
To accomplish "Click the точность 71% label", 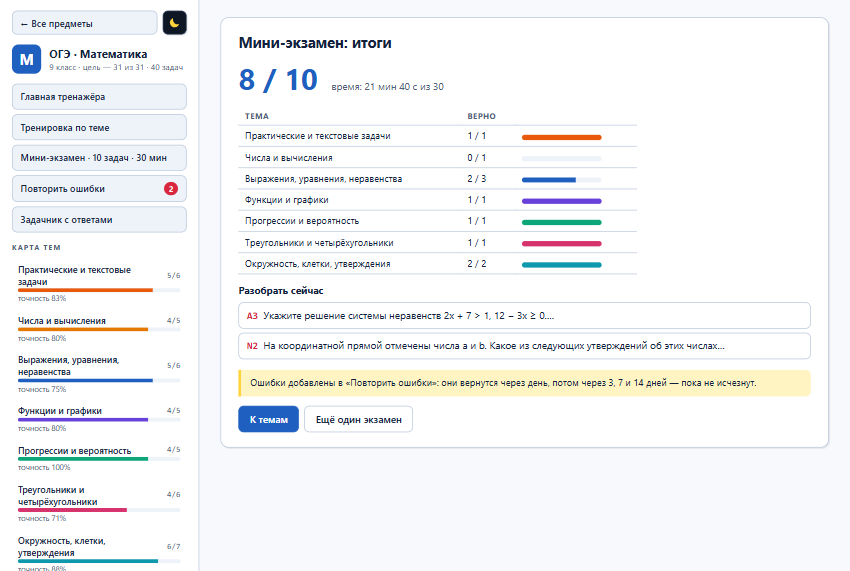I will [42, 518].
